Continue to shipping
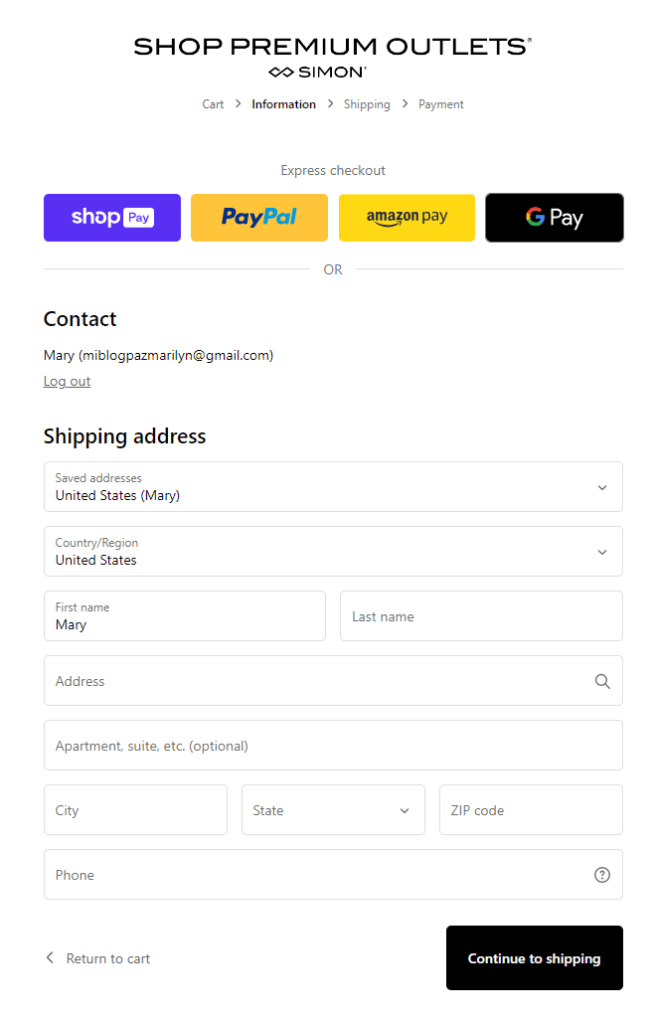The width and height of the screenshot is (655, 1024). point(534,958)
